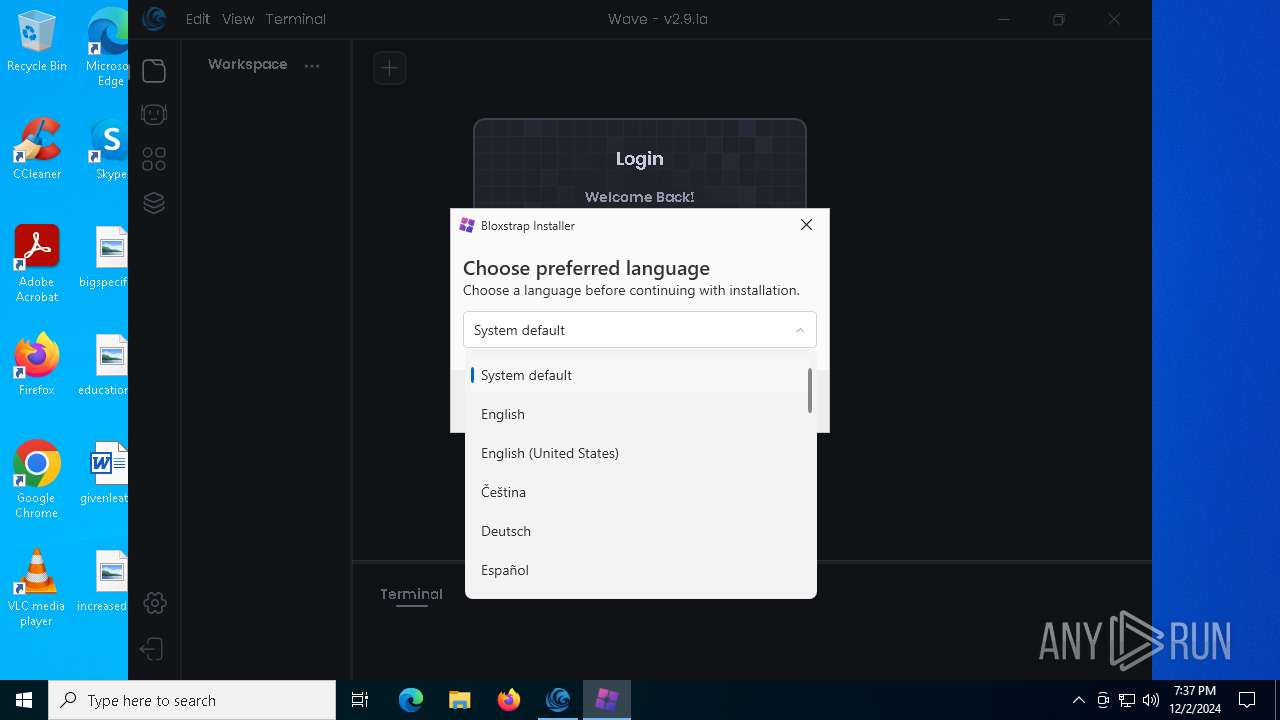This screenshot has width=1280, height=720.
Task: Launch Google Chrome from desktop
Action: 37,479
